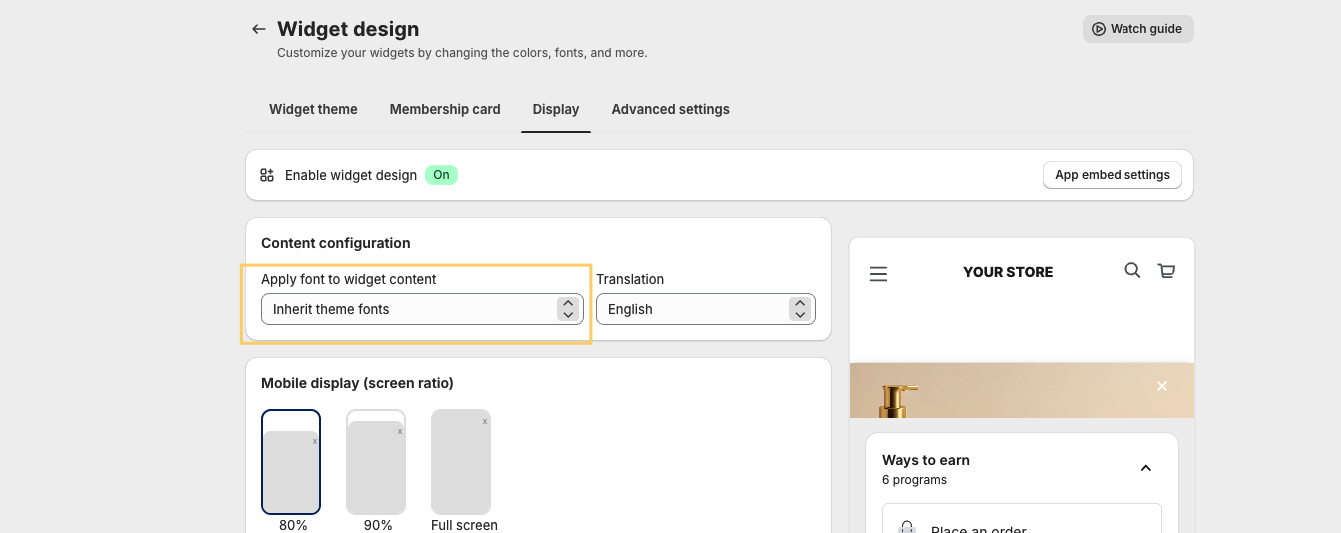Click the On status badge
Screen dimensions: 1341x533
click(441, 175)
